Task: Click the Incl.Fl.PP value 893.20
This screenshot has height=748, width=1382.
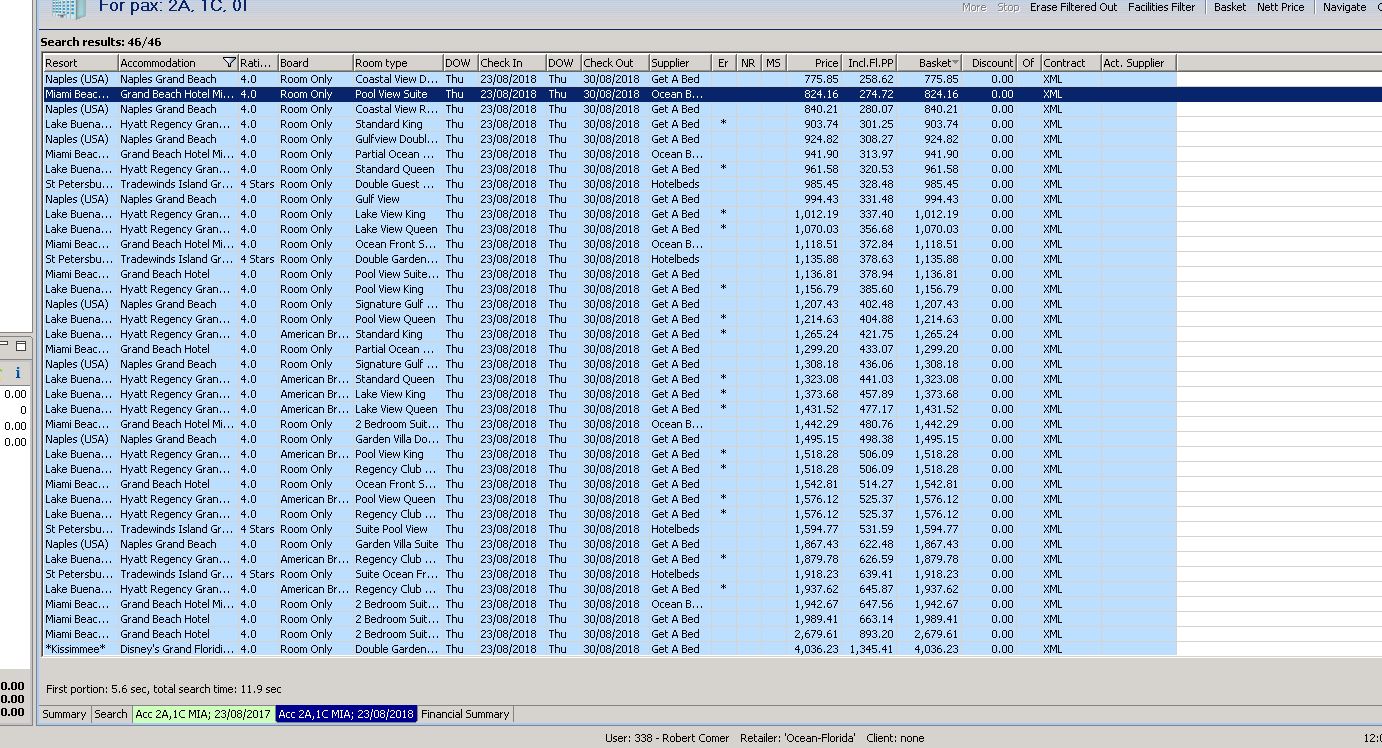Action: (x=876, y=634)
